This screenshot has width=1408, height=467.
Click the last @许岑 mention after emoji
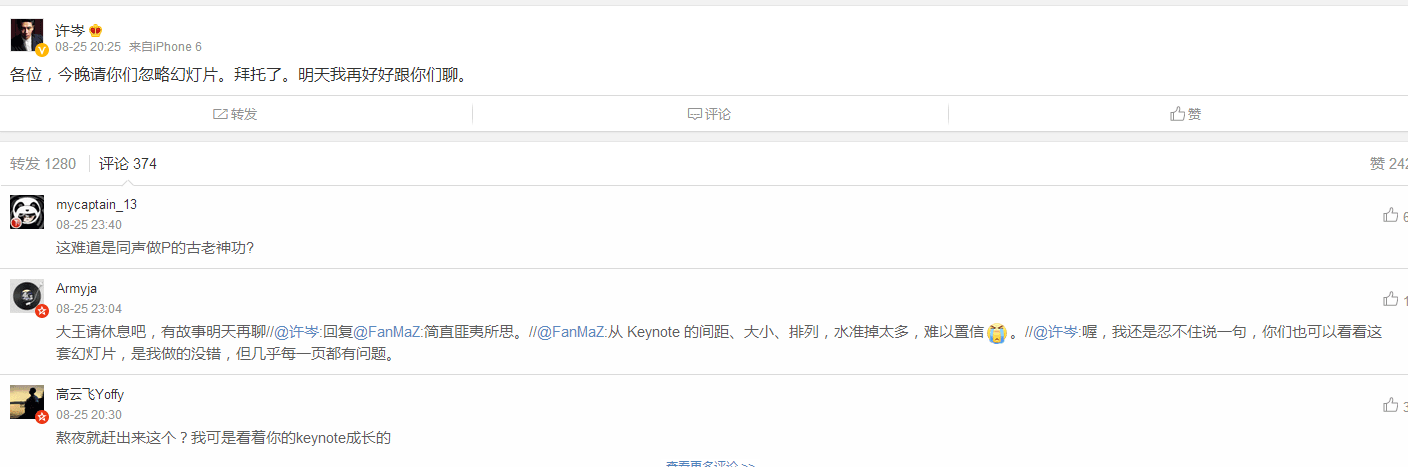(x=1057, y=332)
